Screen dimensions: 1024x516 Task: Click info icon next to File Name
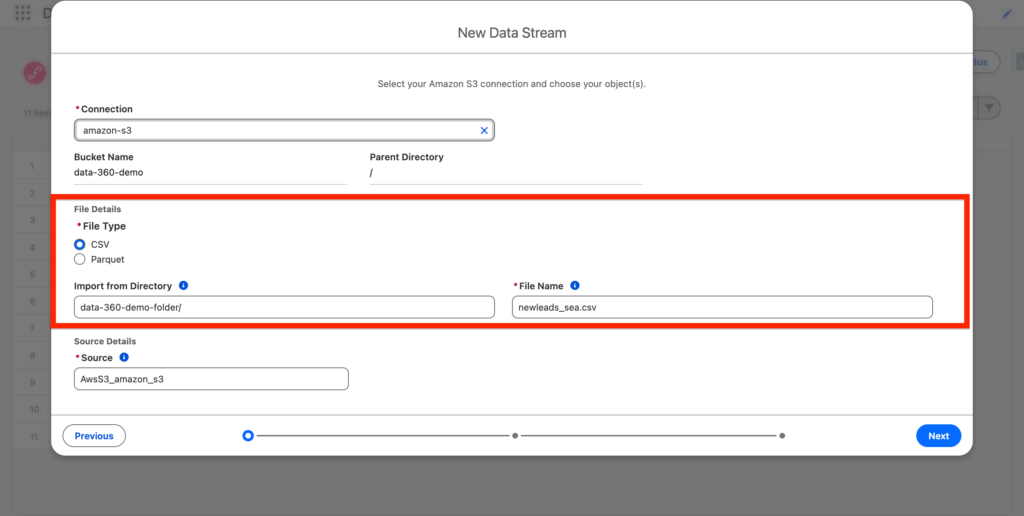[575, 286]
